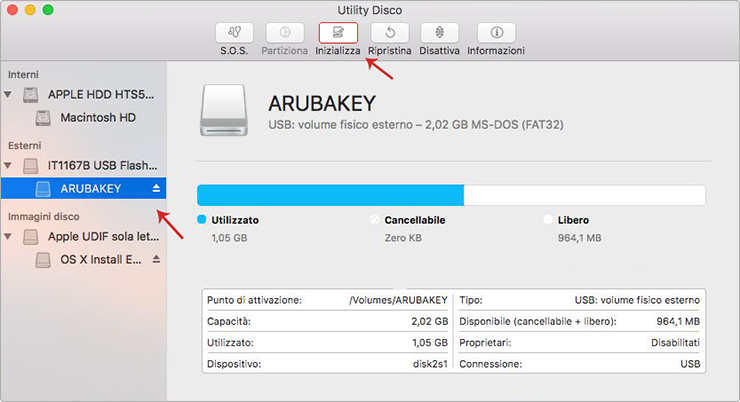Collapse the IT1167B USB Flash disclosure triangle
Image resolution: width=740 pixels, height=402 pixels.
(x=8, y=165)
